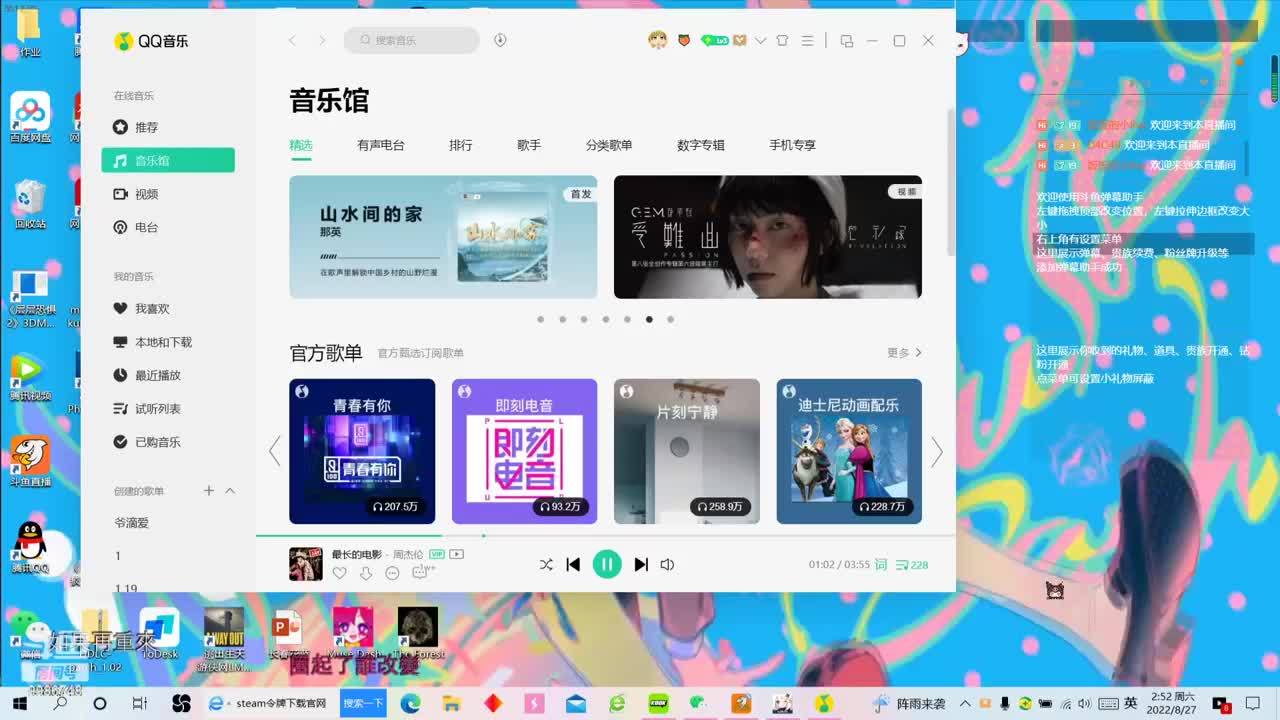The image size is (1280, 720).
Task: Open the play queue with 228 songs
Action: tap(912, 565)
